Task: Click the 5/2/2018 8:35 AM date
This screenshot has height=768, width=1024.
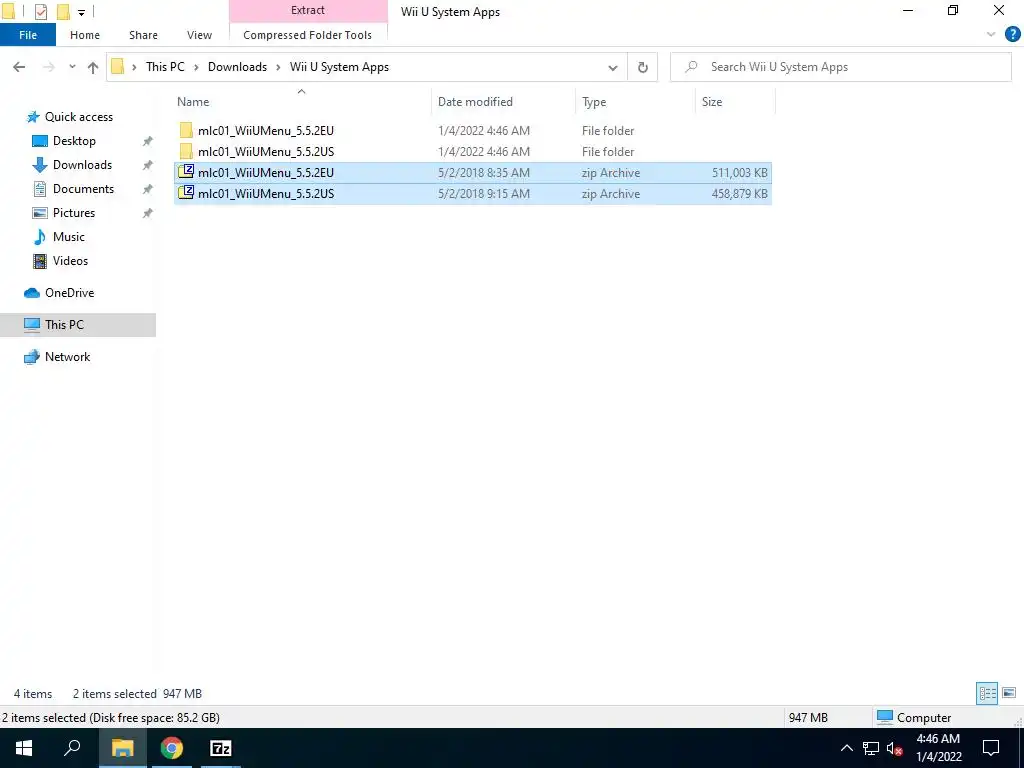Action: pos(484,173)
